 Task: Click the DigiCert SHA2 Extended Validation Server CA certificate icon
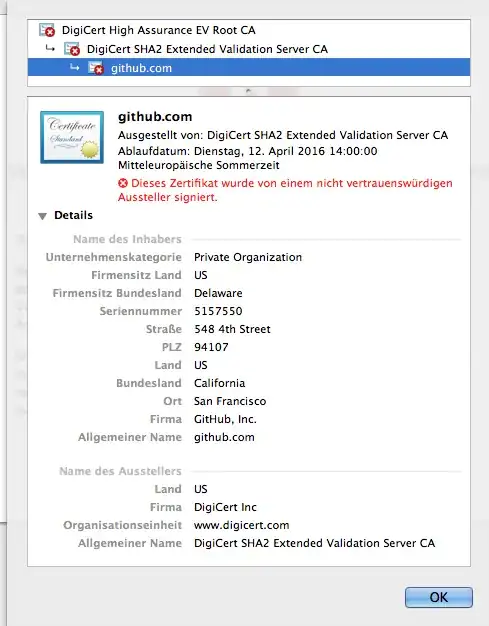tap(72, 49)
